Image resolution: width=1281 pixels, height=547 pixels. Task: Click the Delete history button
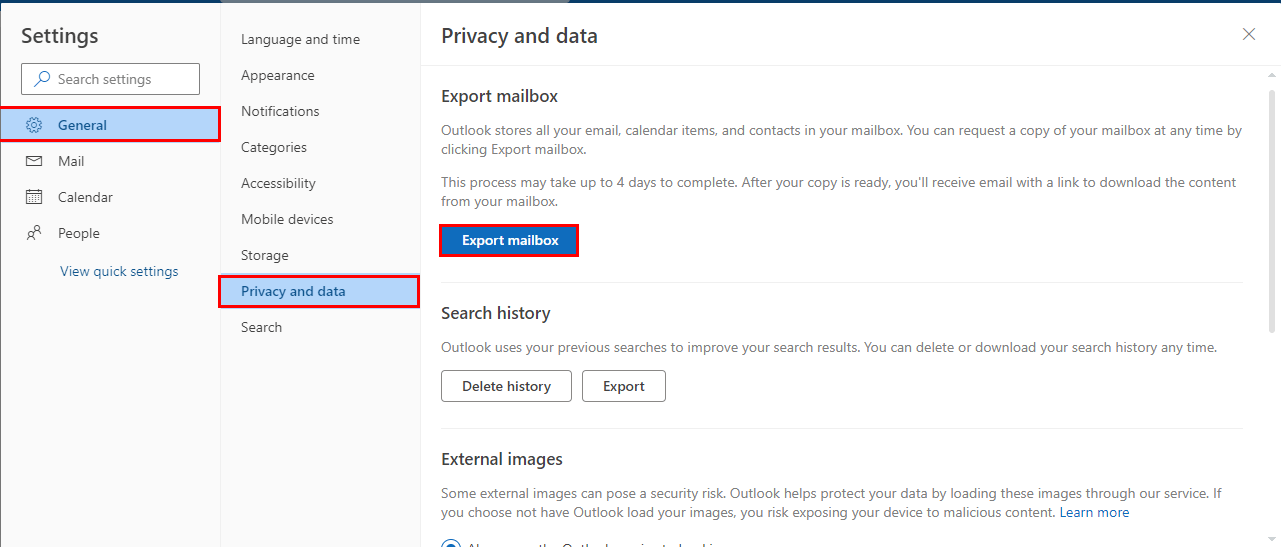[x=506, y=386]
